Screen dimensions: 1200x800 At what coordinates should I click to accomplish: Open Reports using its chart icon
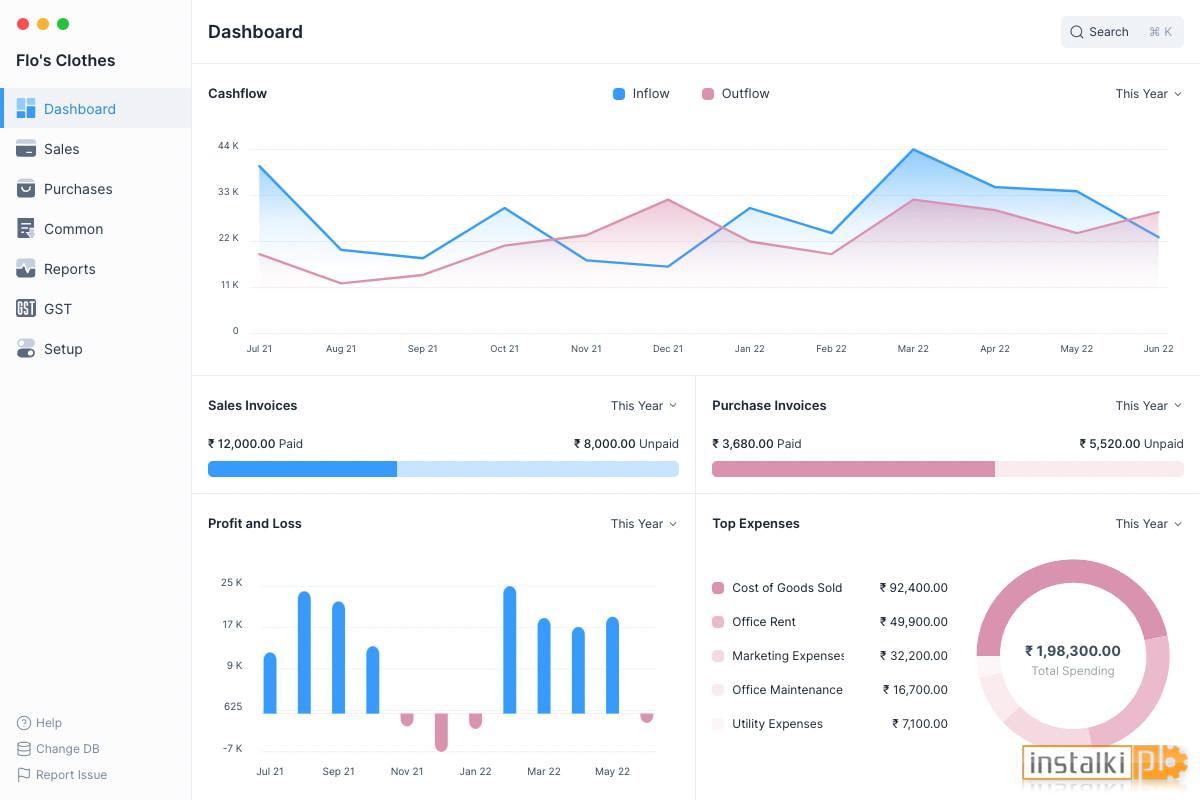(x=26, y=268)
